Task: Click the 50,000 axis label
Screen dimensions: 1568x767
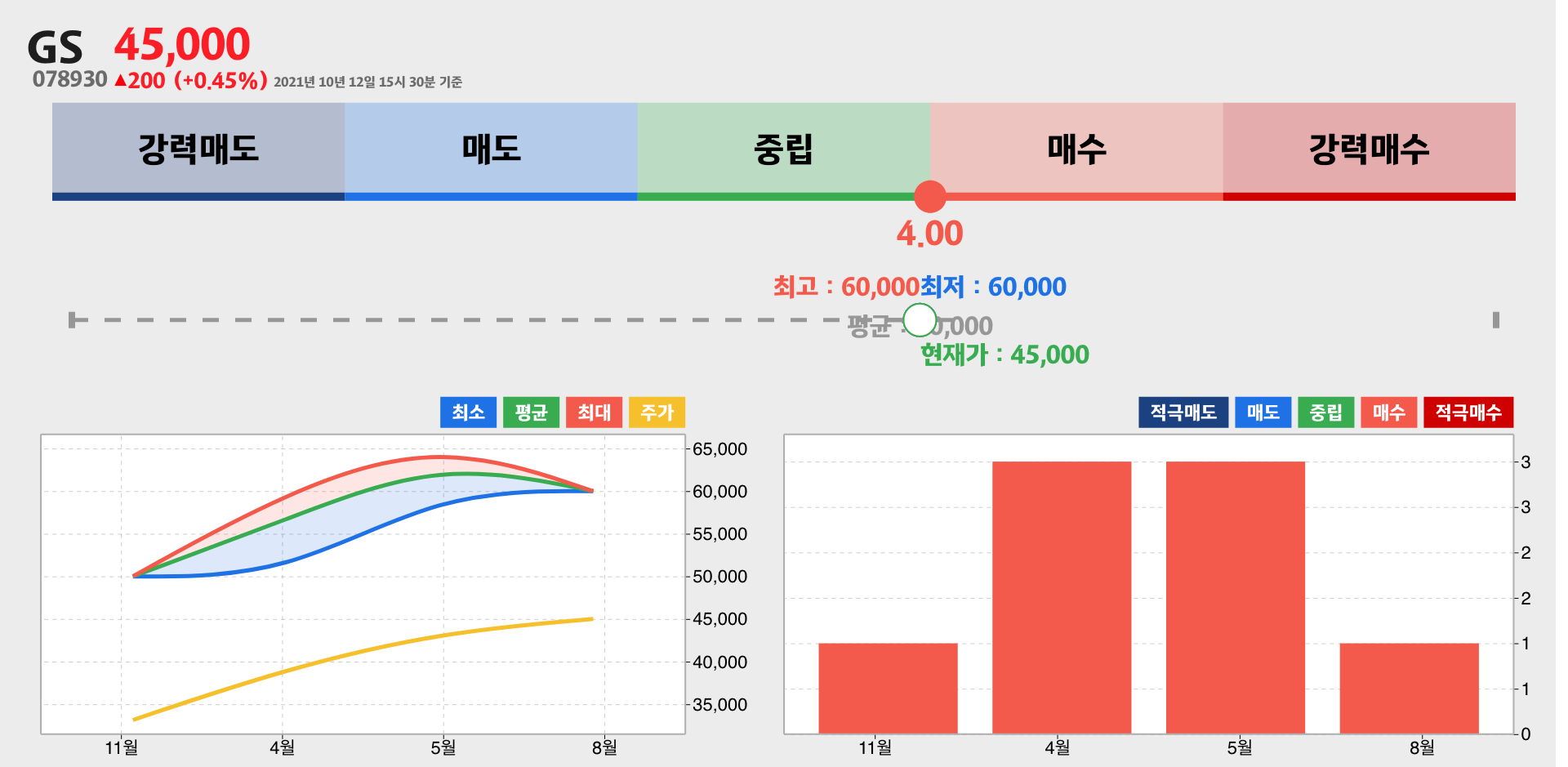Action: 719,577
